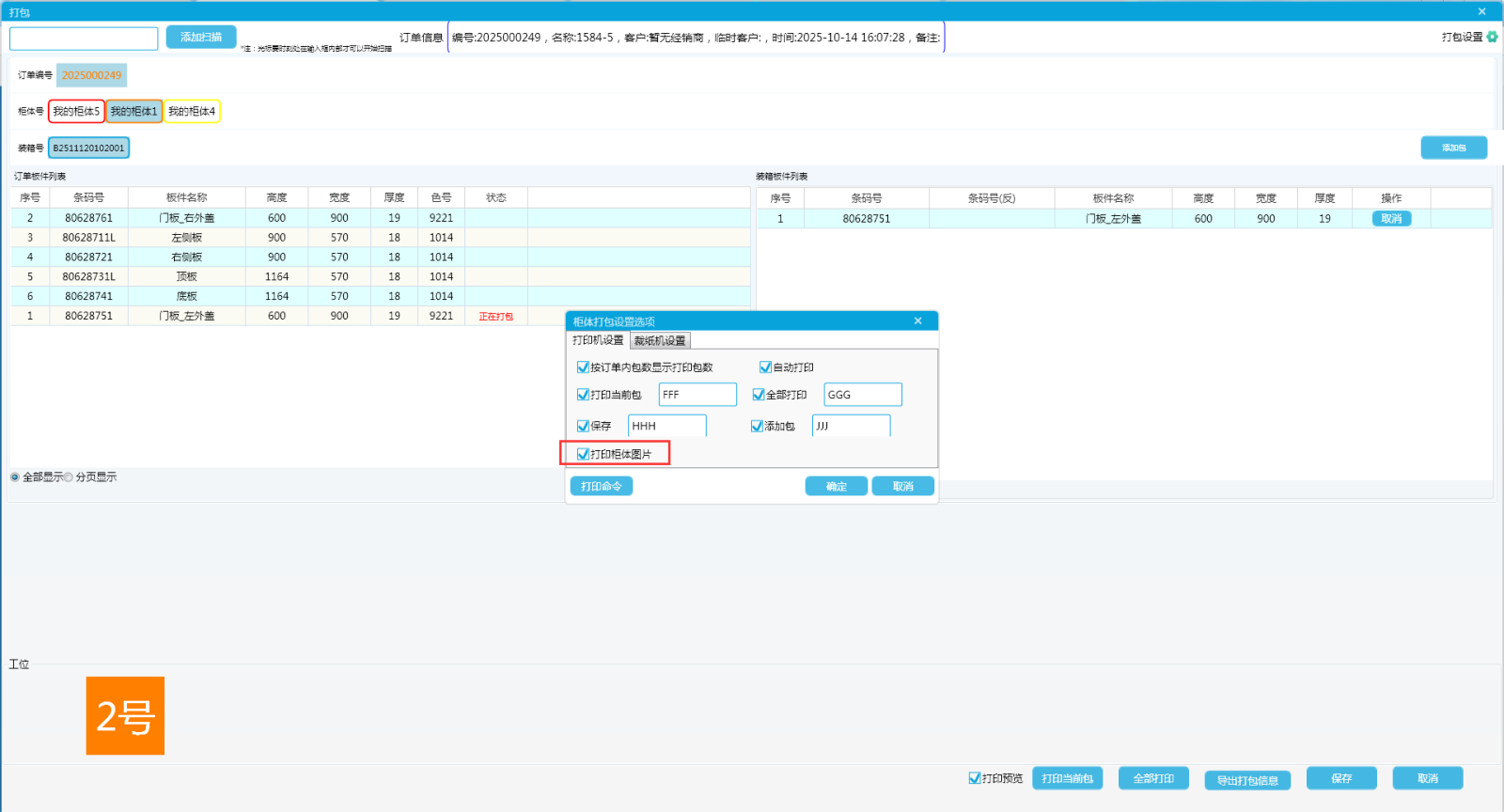This screenshot has height=812, width=1504.
Task: Focus the barcode scan input field
Action: pyautogui.click(x=84, y=39)
